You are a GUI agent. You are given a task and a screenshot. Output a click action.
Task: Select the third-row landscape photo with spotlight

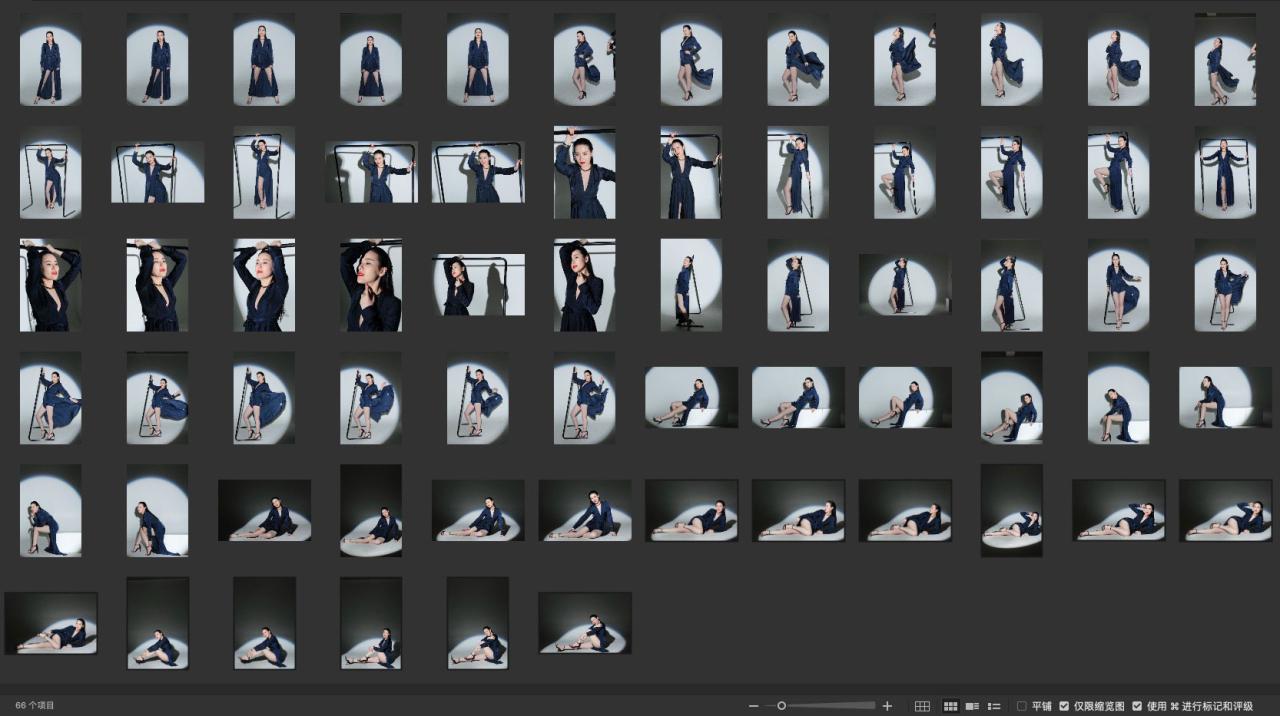(x=905, y=285)
